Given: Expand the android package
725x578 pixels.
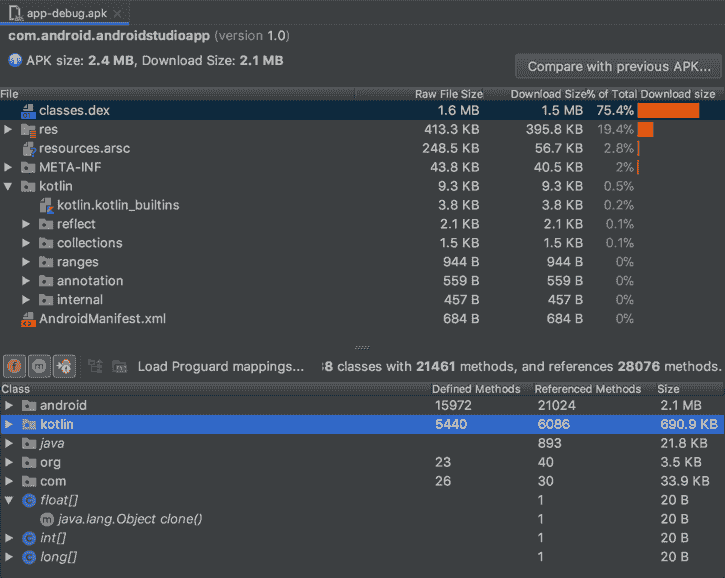Looking at the screenshot, I should tap(8, 406).
